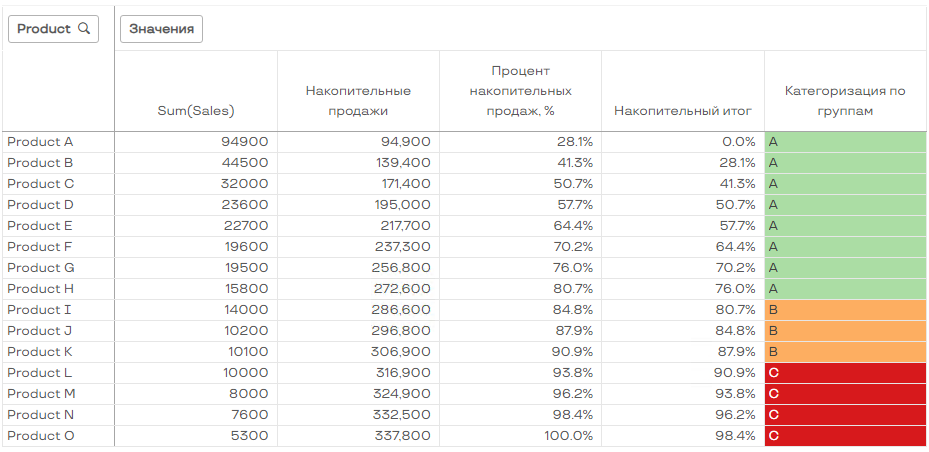The height and width of the screenshot is (452, 929).
Task: Click the Накопительный итог column header
Action: coord(682,110)
